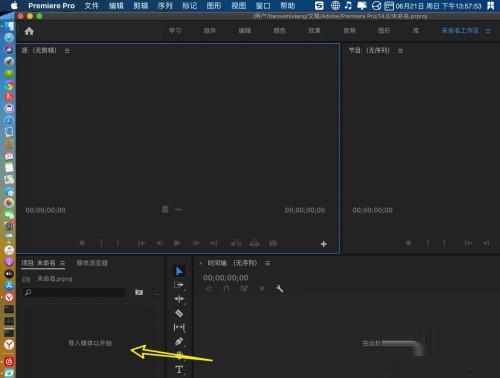
Task: Select the Razor tool
Action: click(x=179, y=313)
